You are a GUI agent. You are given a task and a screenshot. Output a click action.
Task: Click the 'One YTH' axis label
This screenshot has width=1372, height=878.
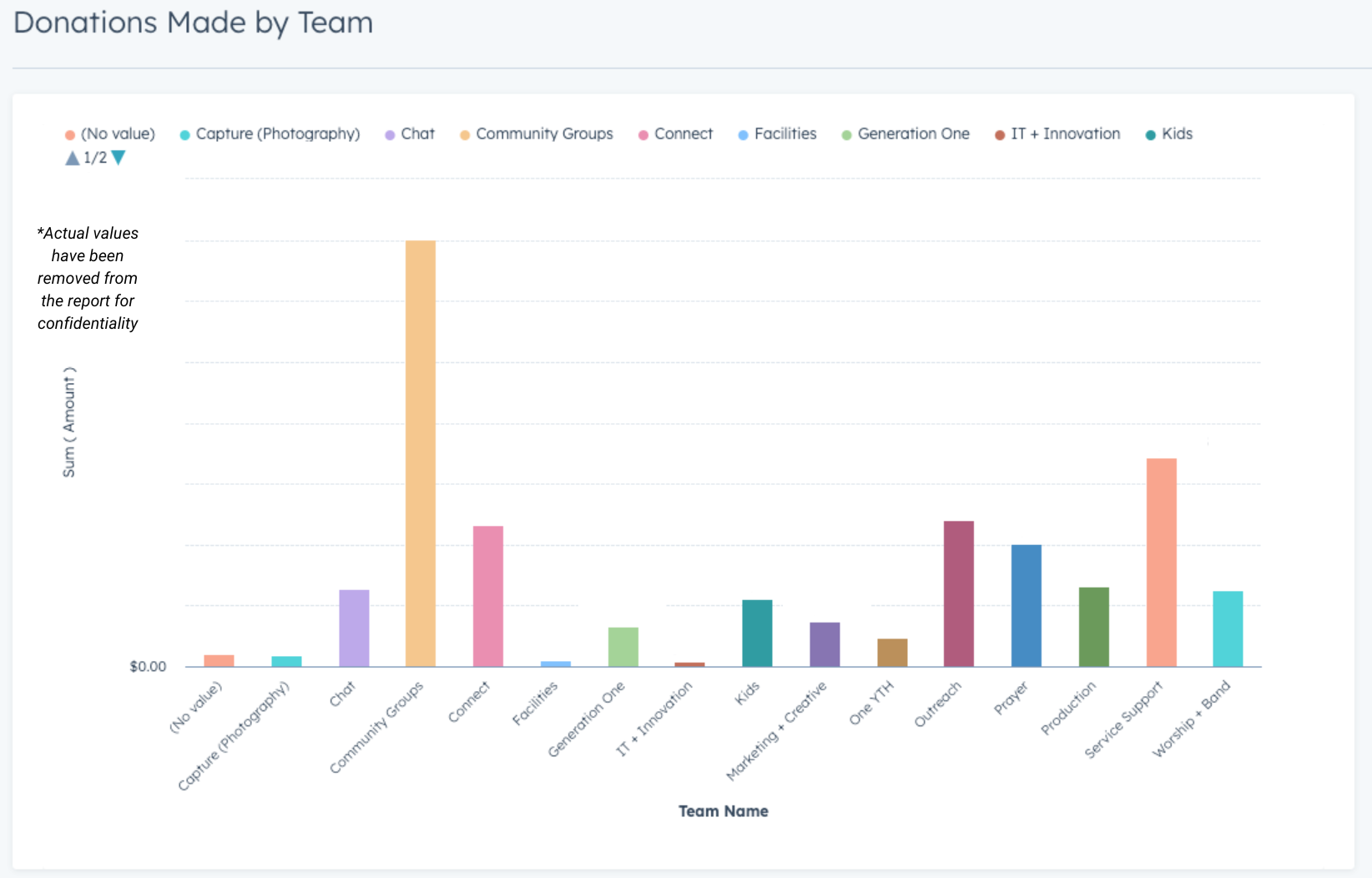871,703
